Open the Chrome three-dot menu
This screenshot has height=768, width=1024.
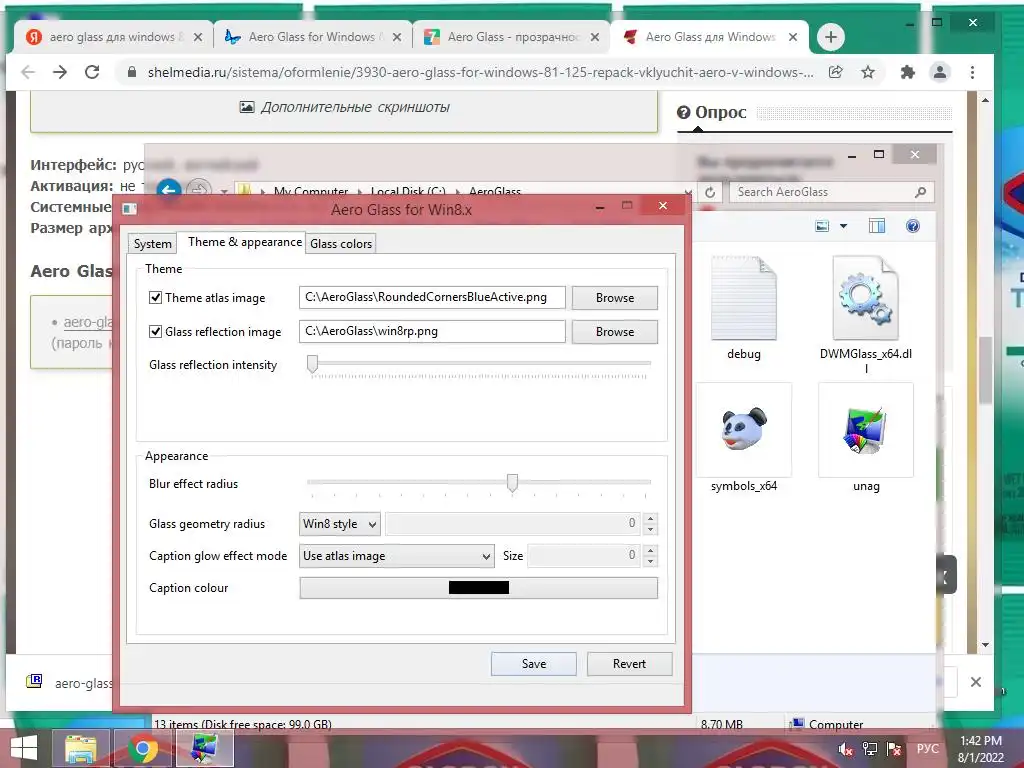972,72
